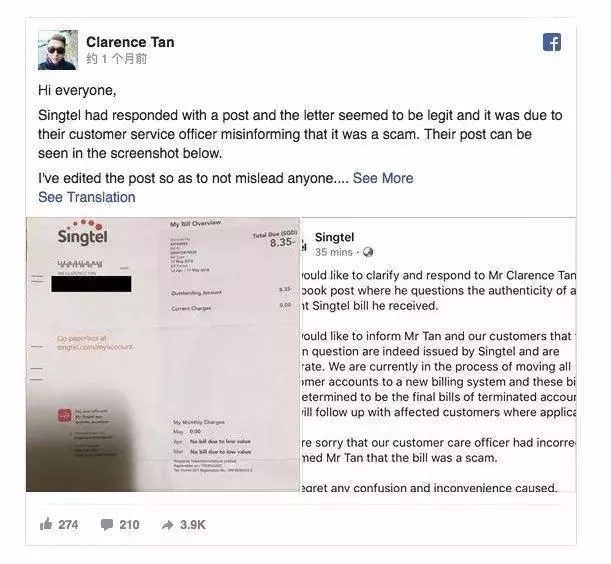The height and width of the screenshot is (564, 611).
Task: View the 3.9K shares count
Action: [x=192, y=525]
